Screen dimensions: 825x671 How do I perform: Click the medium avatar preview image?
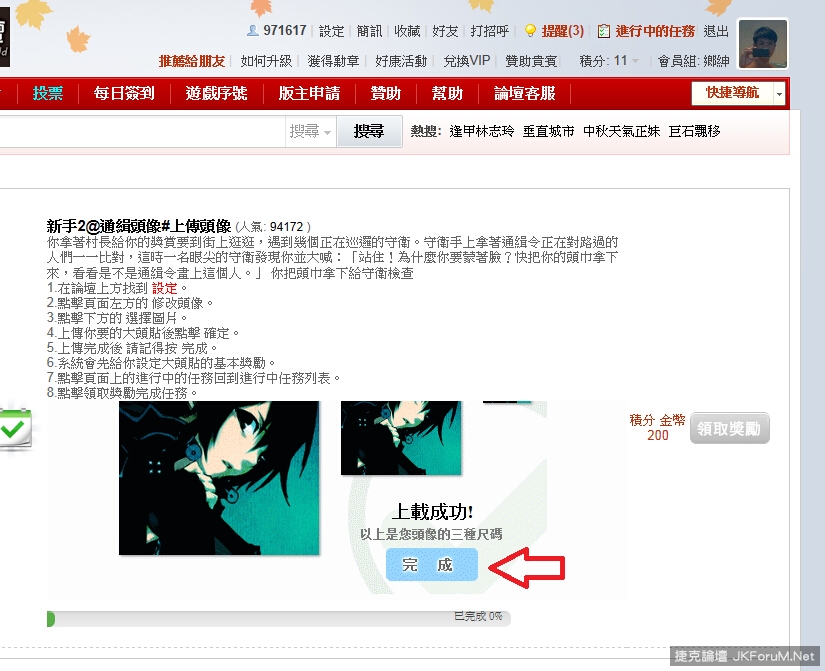click(401, 438)
